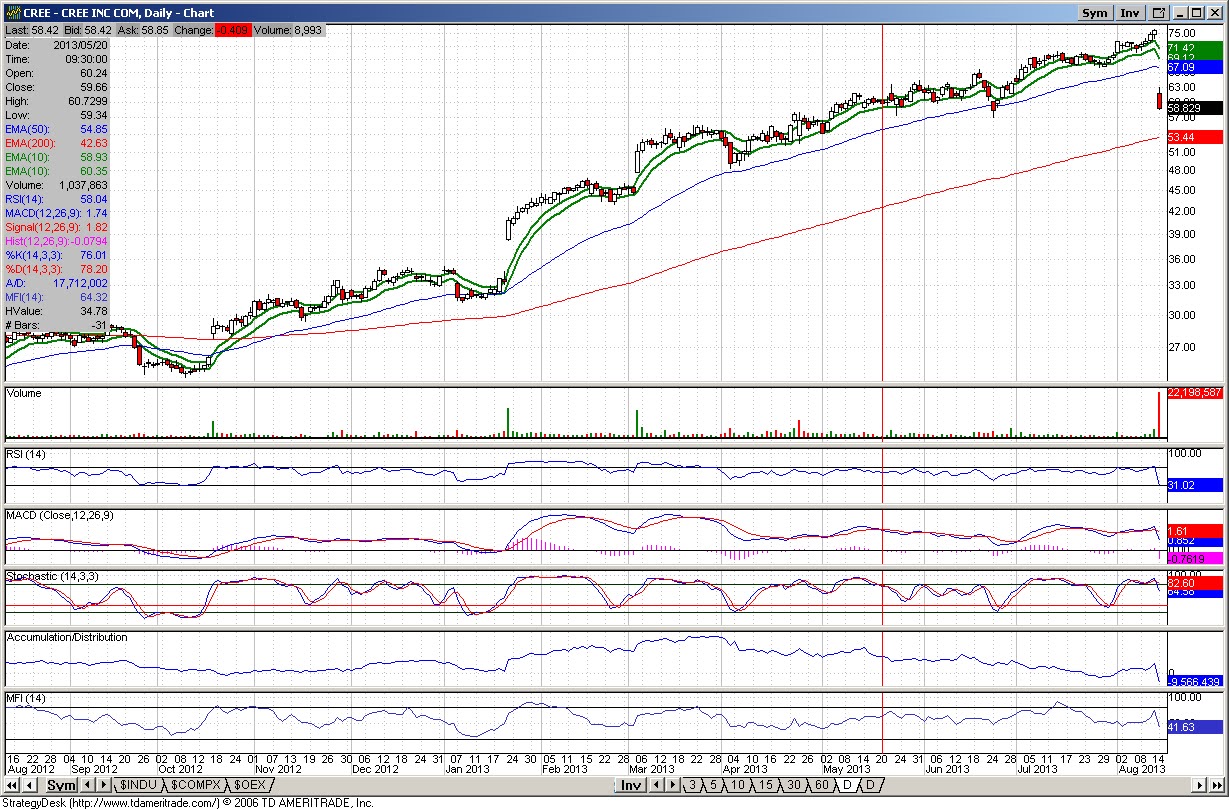Detach the chart with the pop-out icon
The image size is (1229, 809).
[x=1159, y=12]
